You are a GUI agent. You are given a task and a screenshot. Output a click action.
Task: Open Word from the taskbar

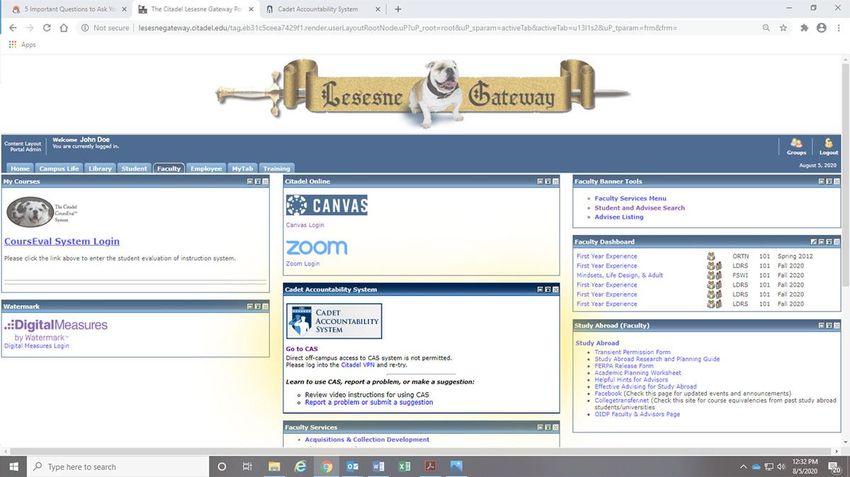coord(378,466)
